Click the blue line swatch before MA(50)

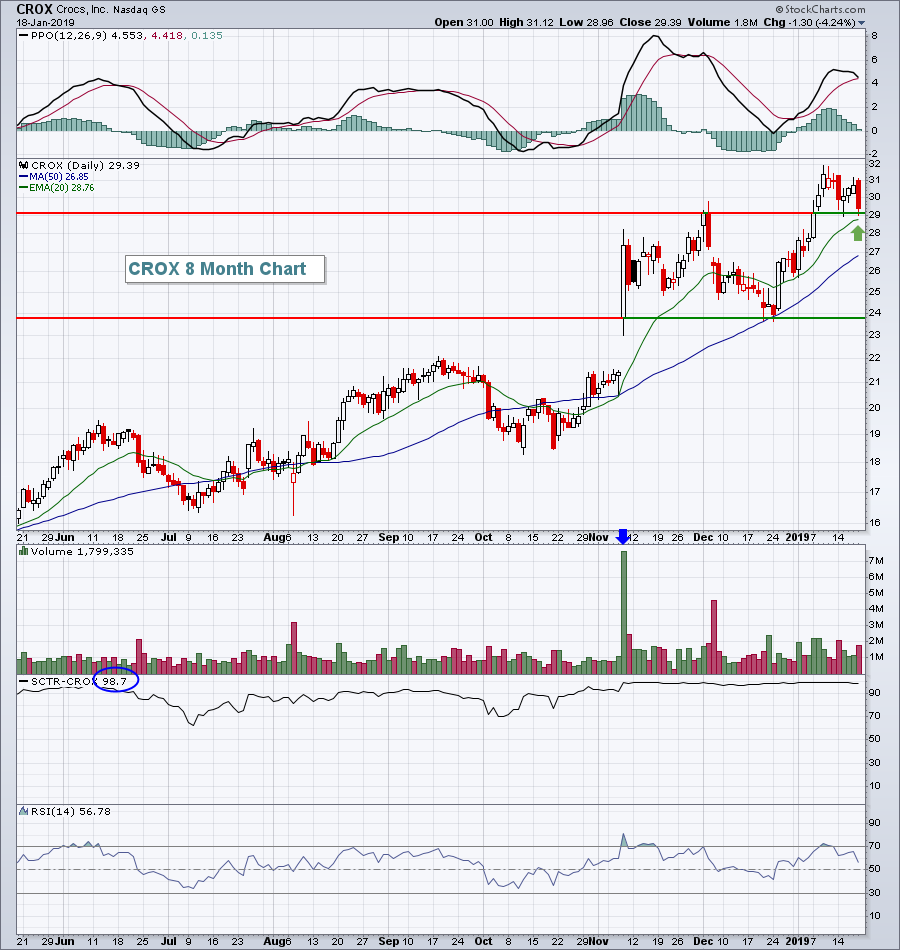pyautogui.click(x=24, y=177)
